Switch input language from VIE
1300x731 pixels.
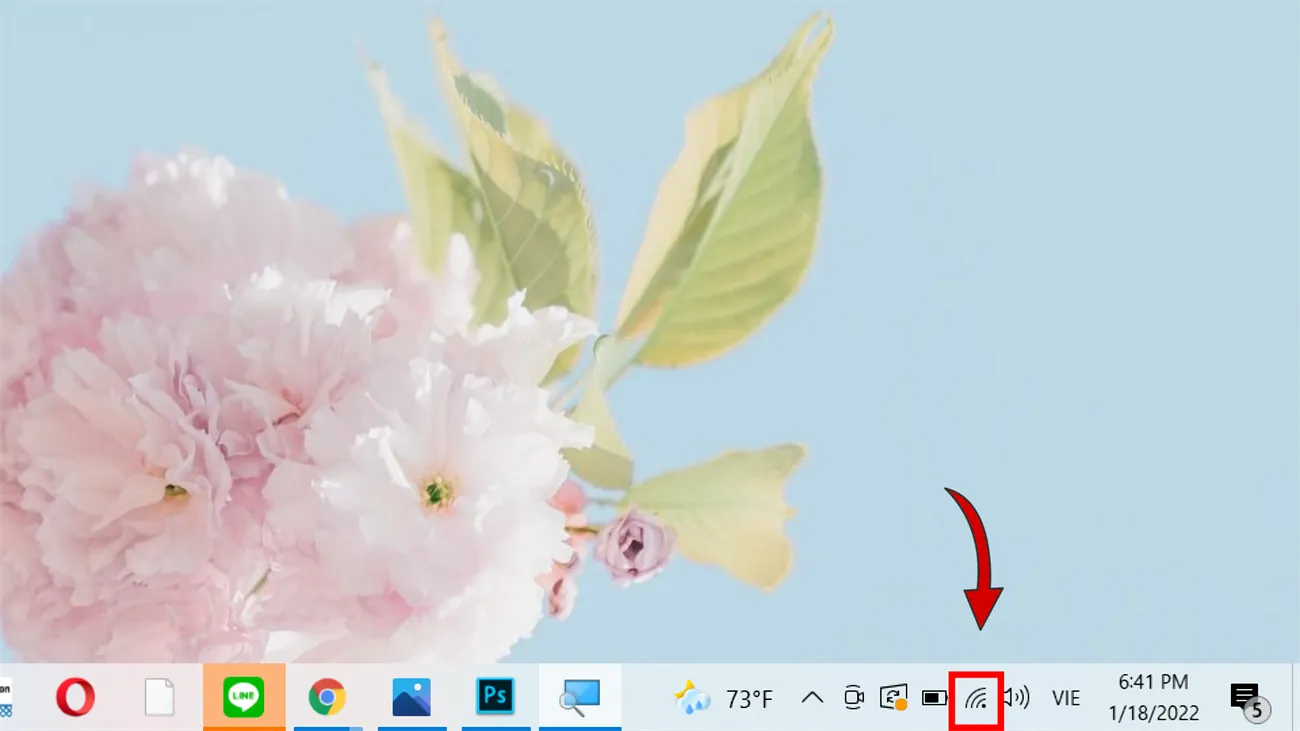pyautogui.click(x=1066, y=698)
